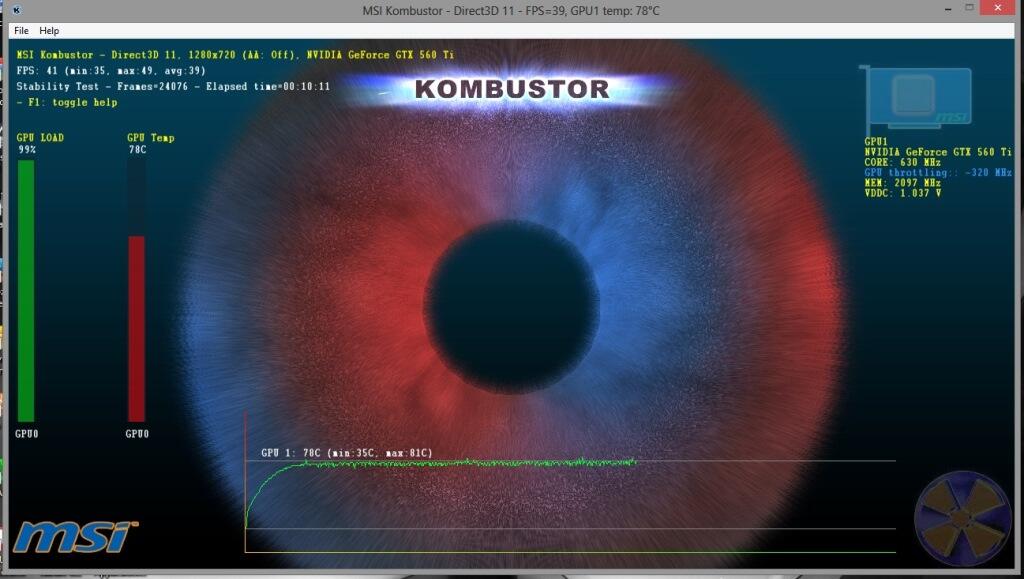
Task: Click the 'GPU0' label under the load bar
Action: (x=27, y=434)
